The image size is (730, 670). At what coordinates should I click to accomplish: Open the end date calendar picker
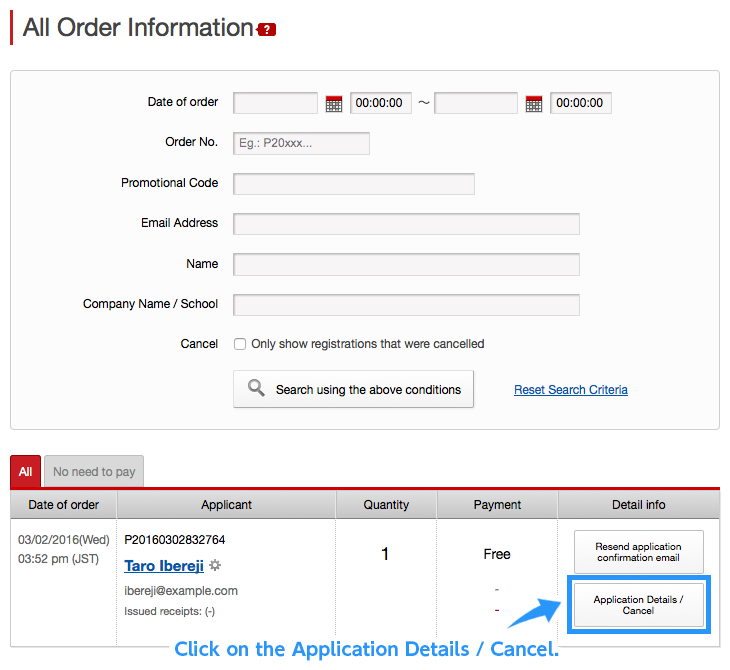[x=534, y=104]
